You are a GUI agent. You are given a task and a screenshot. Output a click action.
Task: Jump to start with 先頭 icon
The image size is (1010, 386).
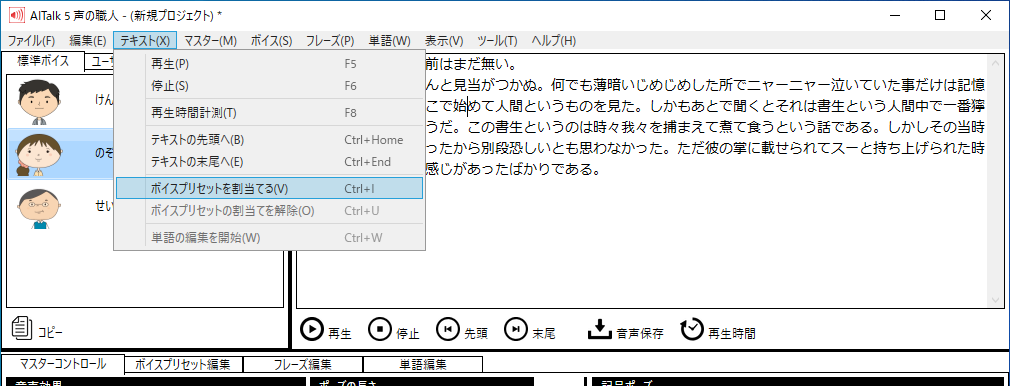pyautogui.click(x=448, y=329)
